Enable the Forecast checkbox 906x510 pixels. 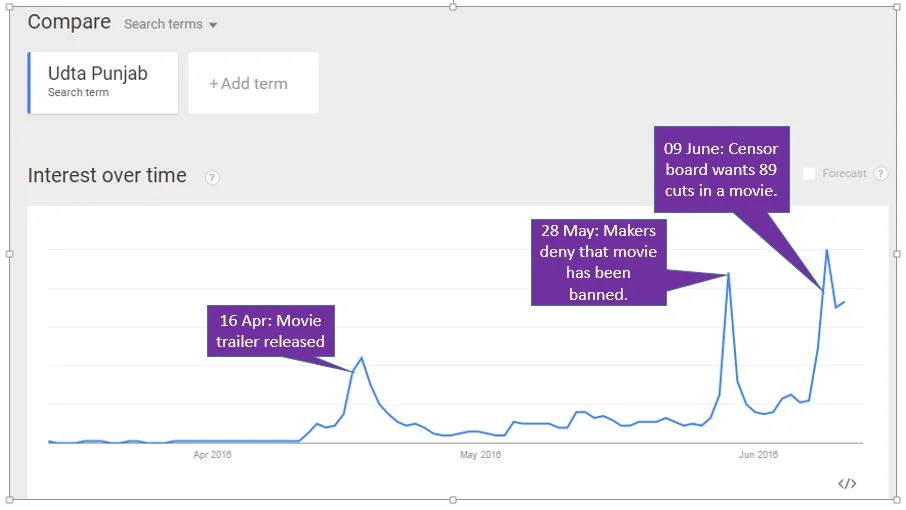pyautogui.click(x=809, y=173)
